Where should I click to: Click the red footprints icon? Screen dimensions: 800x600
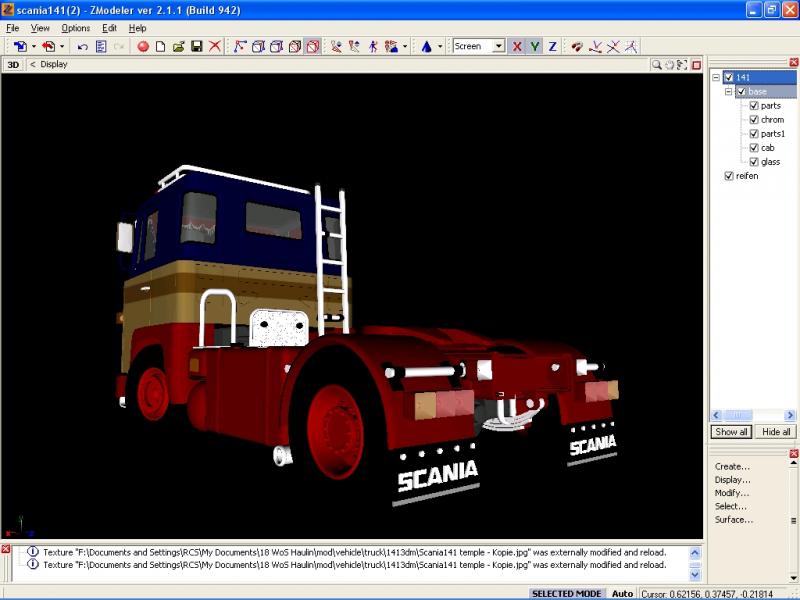pyautogui.click(x=577, y=47)
